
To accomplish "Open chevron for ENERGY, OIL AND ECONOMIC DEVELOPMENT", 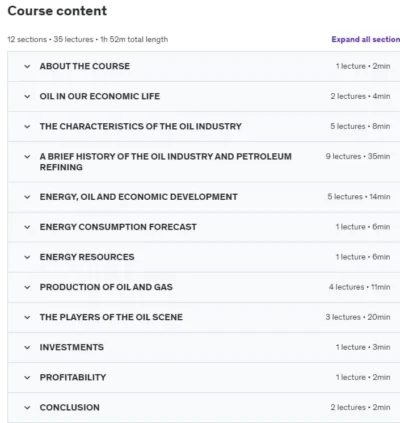I will [x=27, y=197].
